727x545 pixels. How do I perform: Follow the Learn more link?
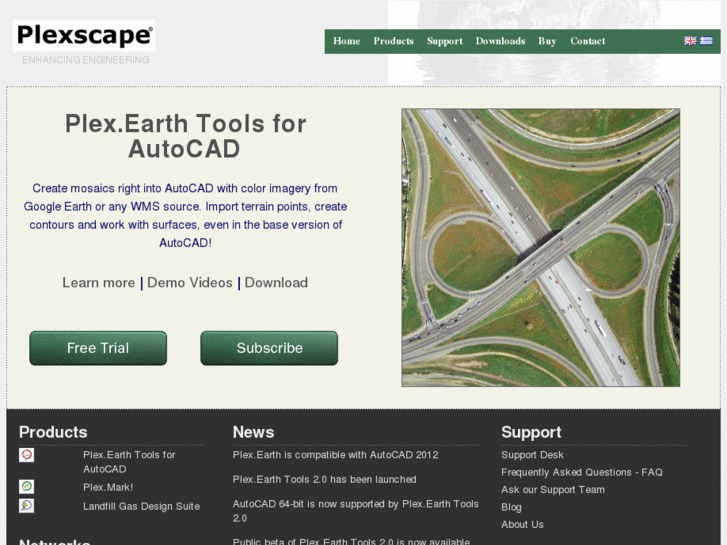[x=99, y=282]
